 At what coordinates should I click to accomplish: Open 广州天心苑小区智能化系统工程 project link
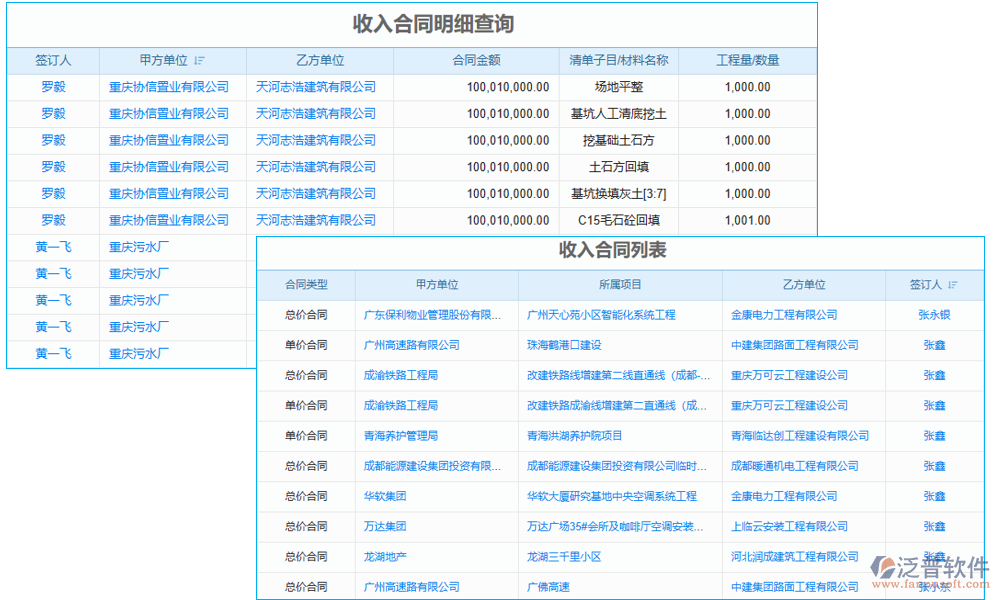point(600,315)
